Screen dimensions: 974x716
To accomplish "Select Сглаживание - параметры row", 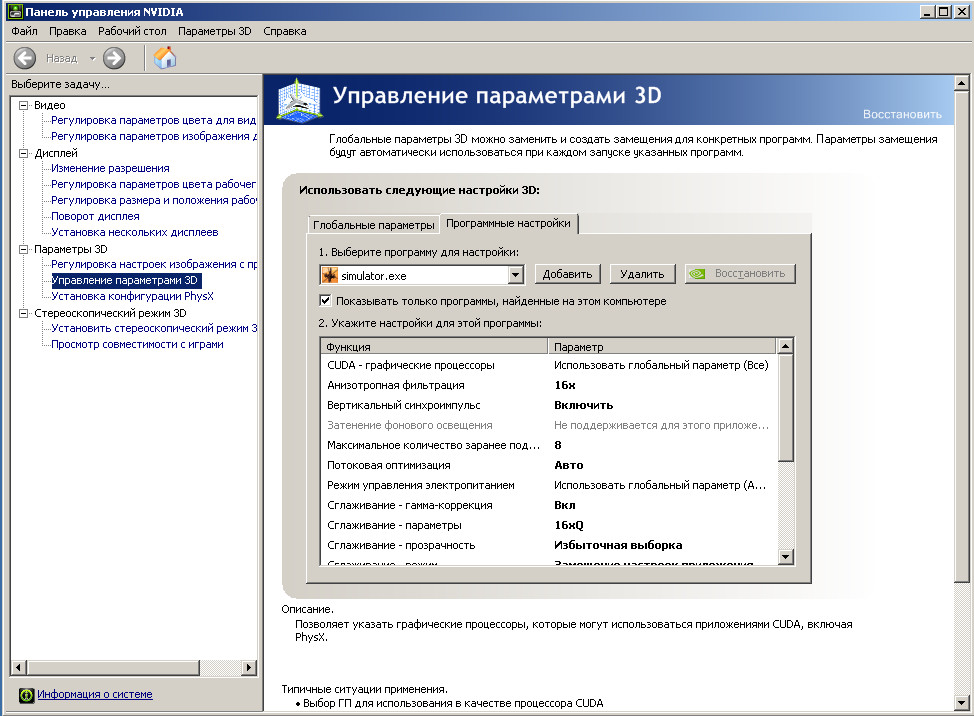I will pos(548,525).
